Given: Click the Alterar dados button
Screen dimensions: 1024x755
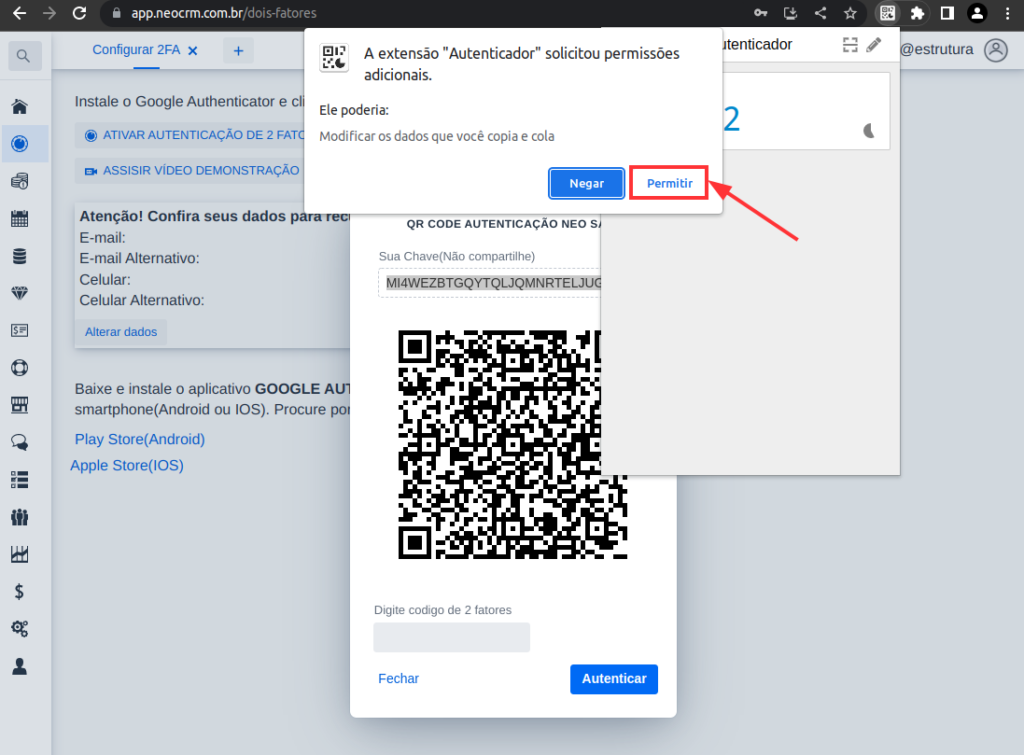Looking at the screenshot, I should 121,332.
